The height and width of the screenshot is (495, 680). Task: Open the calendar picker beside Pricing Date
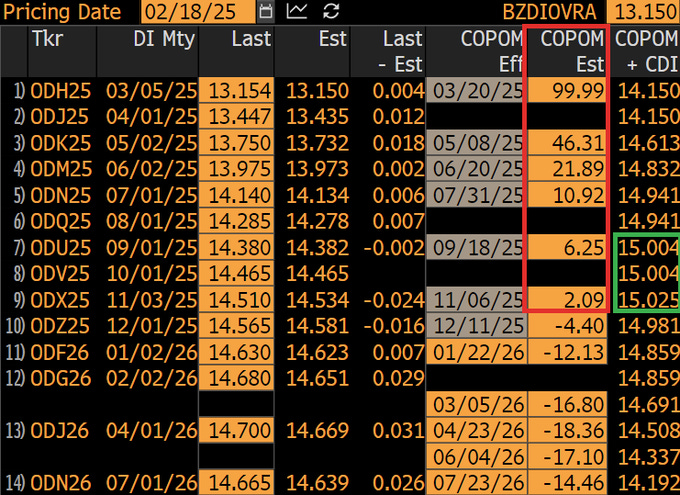tap(265, 11)
